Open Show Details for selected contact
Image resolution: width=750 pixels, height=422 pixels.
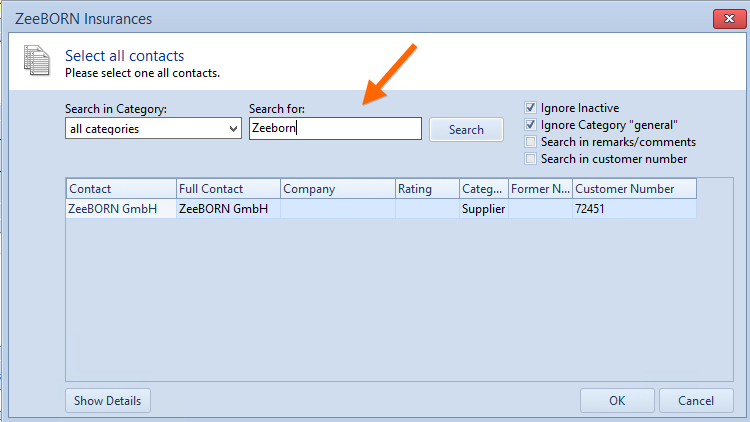108,400
